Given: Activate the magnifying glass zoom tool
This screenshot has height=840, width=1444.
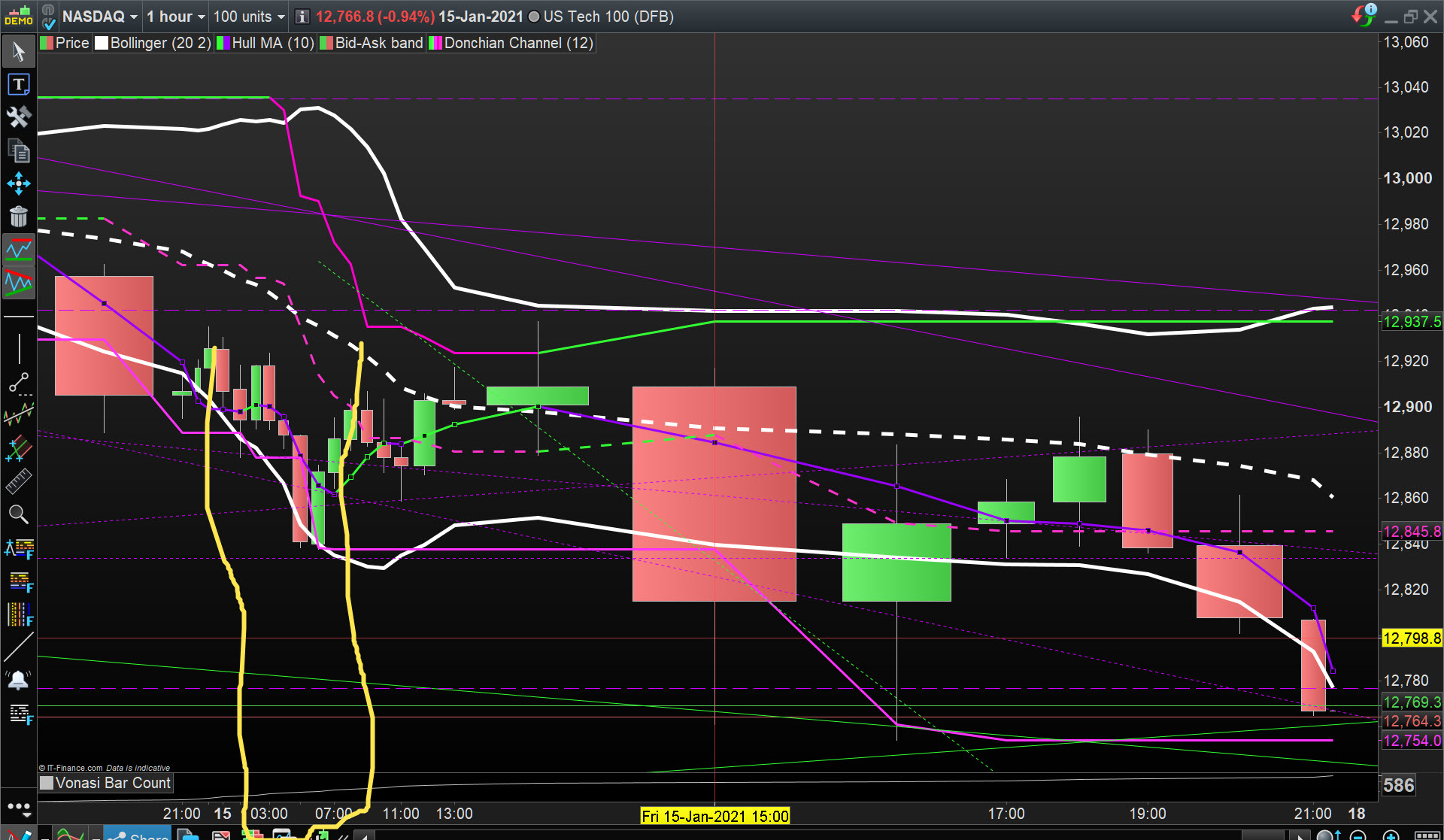Looking at the screenshot, I should pos(19,514).
